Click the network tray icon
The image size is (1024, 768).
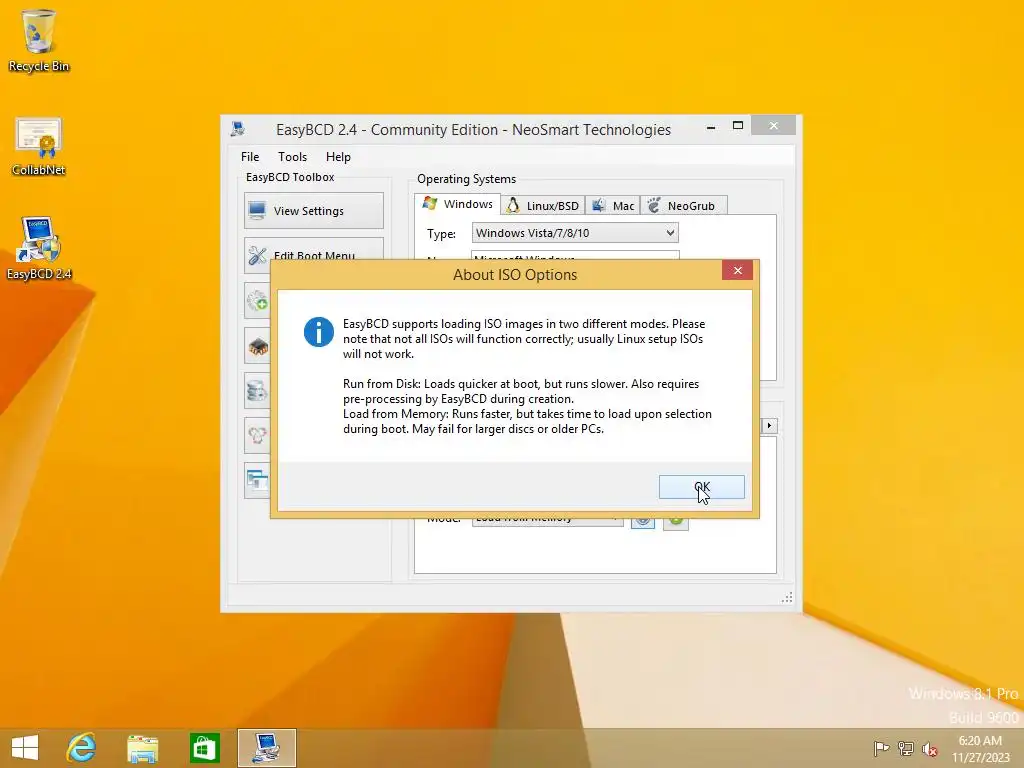pos(905,748)
